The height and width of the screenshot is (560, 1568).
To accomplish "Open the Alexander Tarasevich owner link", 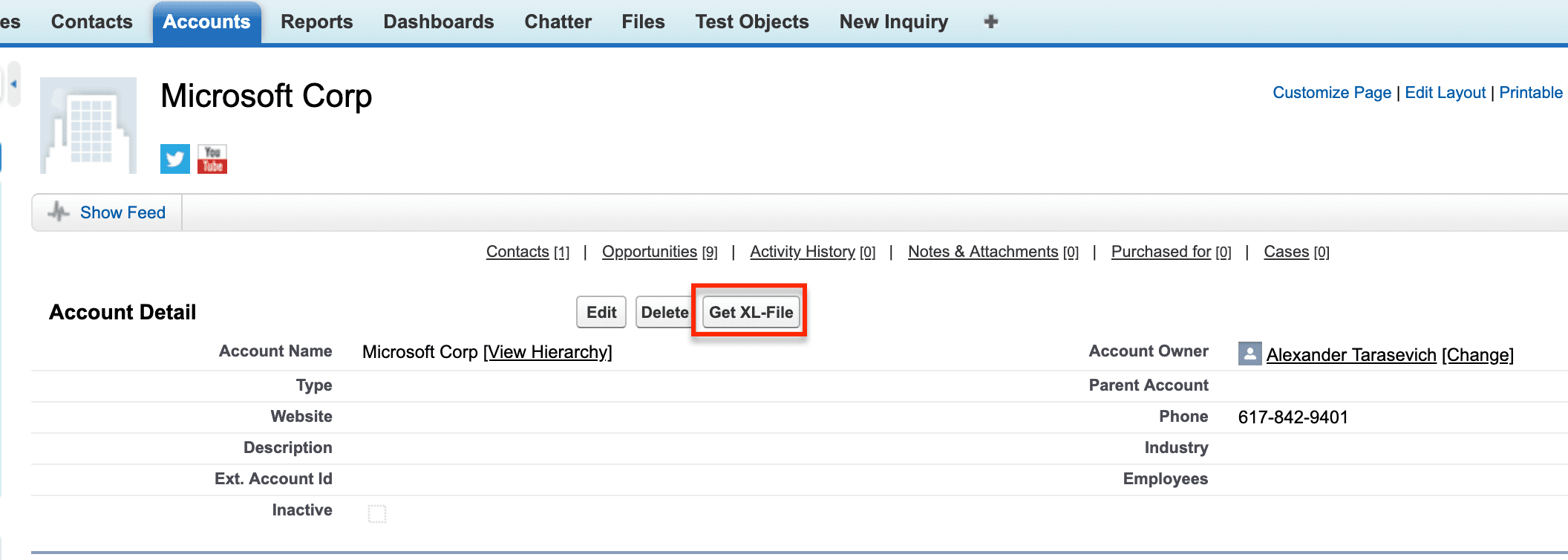I will [1351, 355].
